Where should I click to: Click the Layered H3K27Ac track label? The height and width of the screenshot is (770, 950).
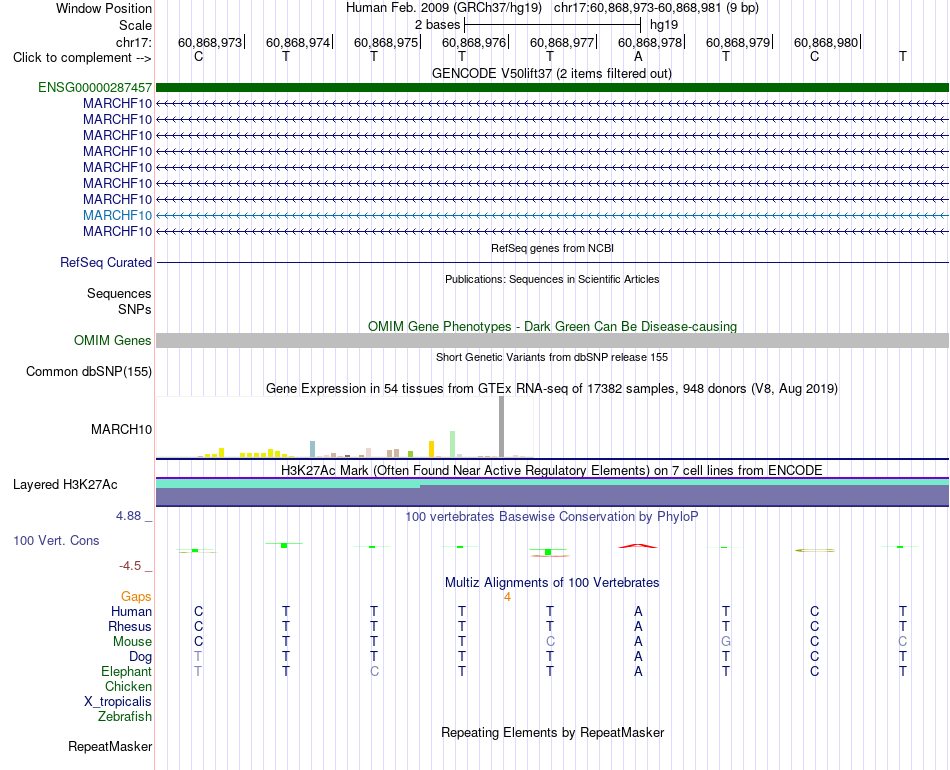pos(65,485)
